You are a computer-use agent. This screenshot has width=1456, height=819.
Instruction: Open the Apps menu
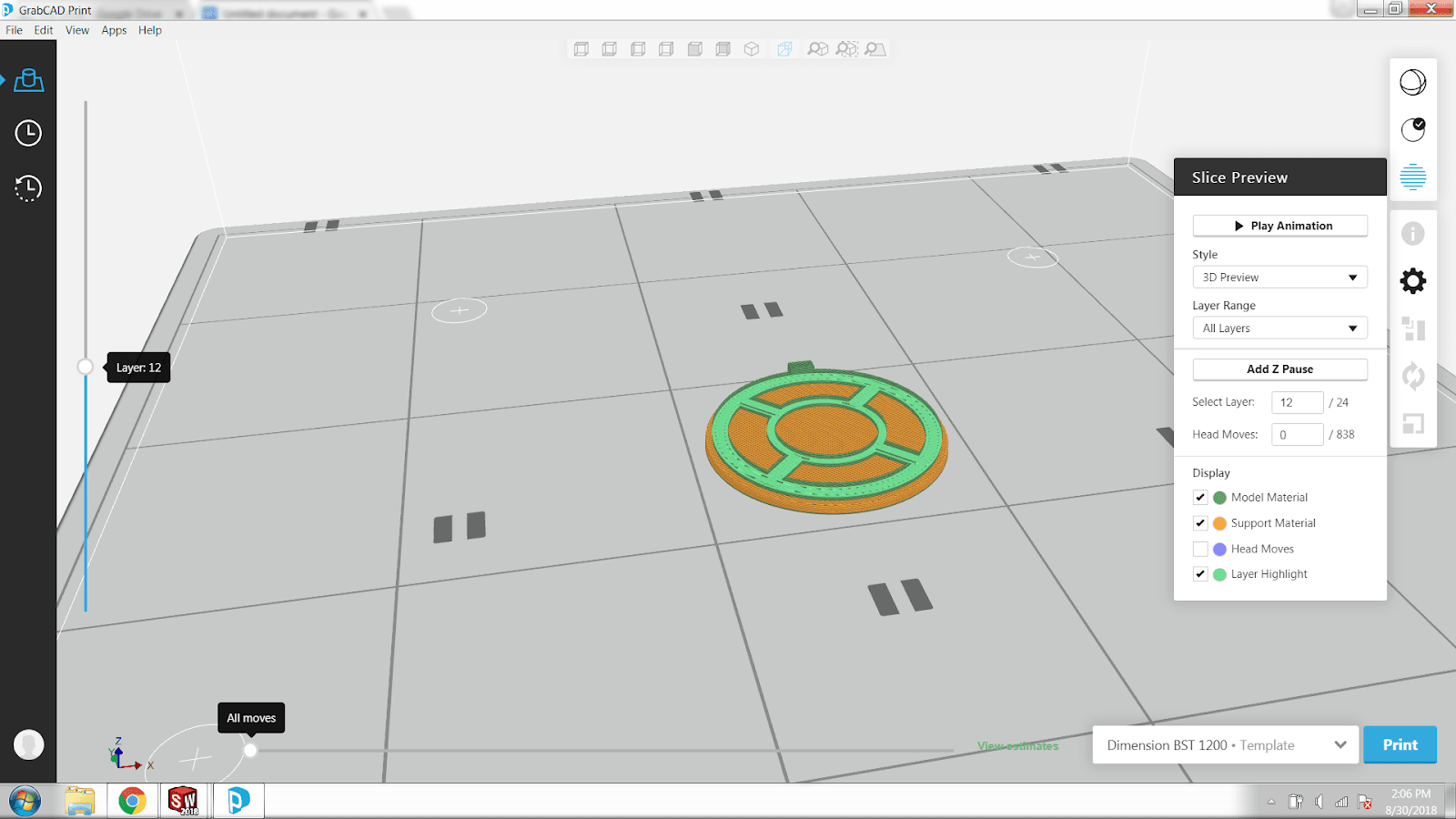tap(114, 30)
